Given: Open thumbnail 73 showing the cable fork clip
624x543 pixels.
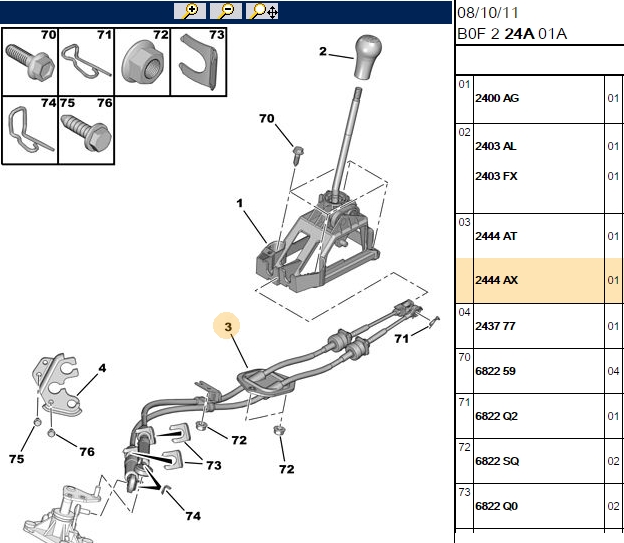Looking at the screenshot, I should point(199,62).
